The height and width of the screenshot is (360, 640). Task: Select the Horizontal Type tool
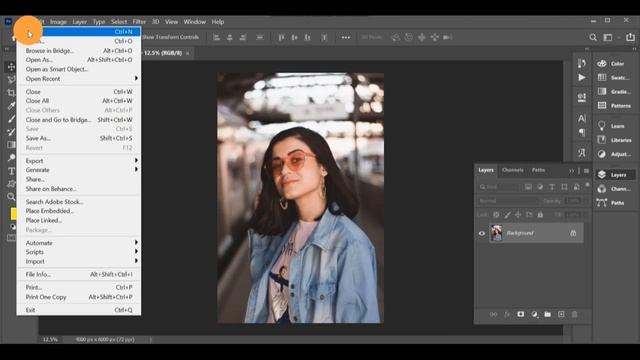(11, 171)
